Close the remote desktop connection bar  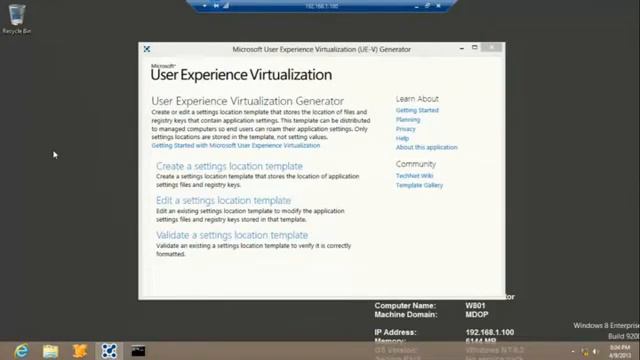pos(438,6)
